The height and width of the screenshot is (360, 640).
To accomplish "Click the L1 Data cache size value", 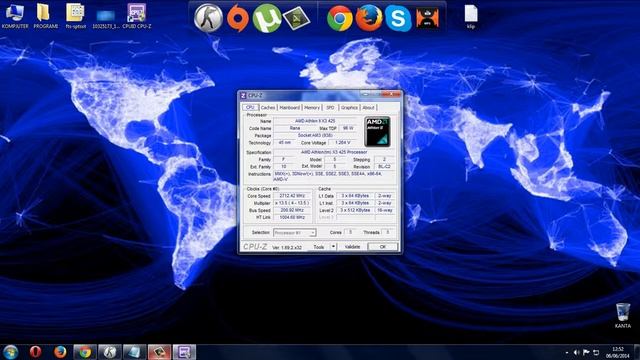I will coord(355,196).
